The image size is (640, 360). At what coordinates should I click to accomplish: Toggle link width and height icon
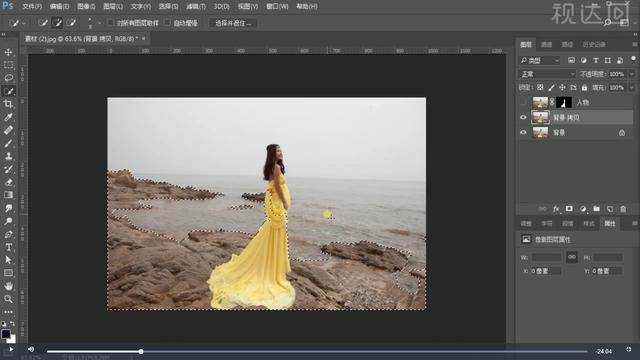coord(572,257)
